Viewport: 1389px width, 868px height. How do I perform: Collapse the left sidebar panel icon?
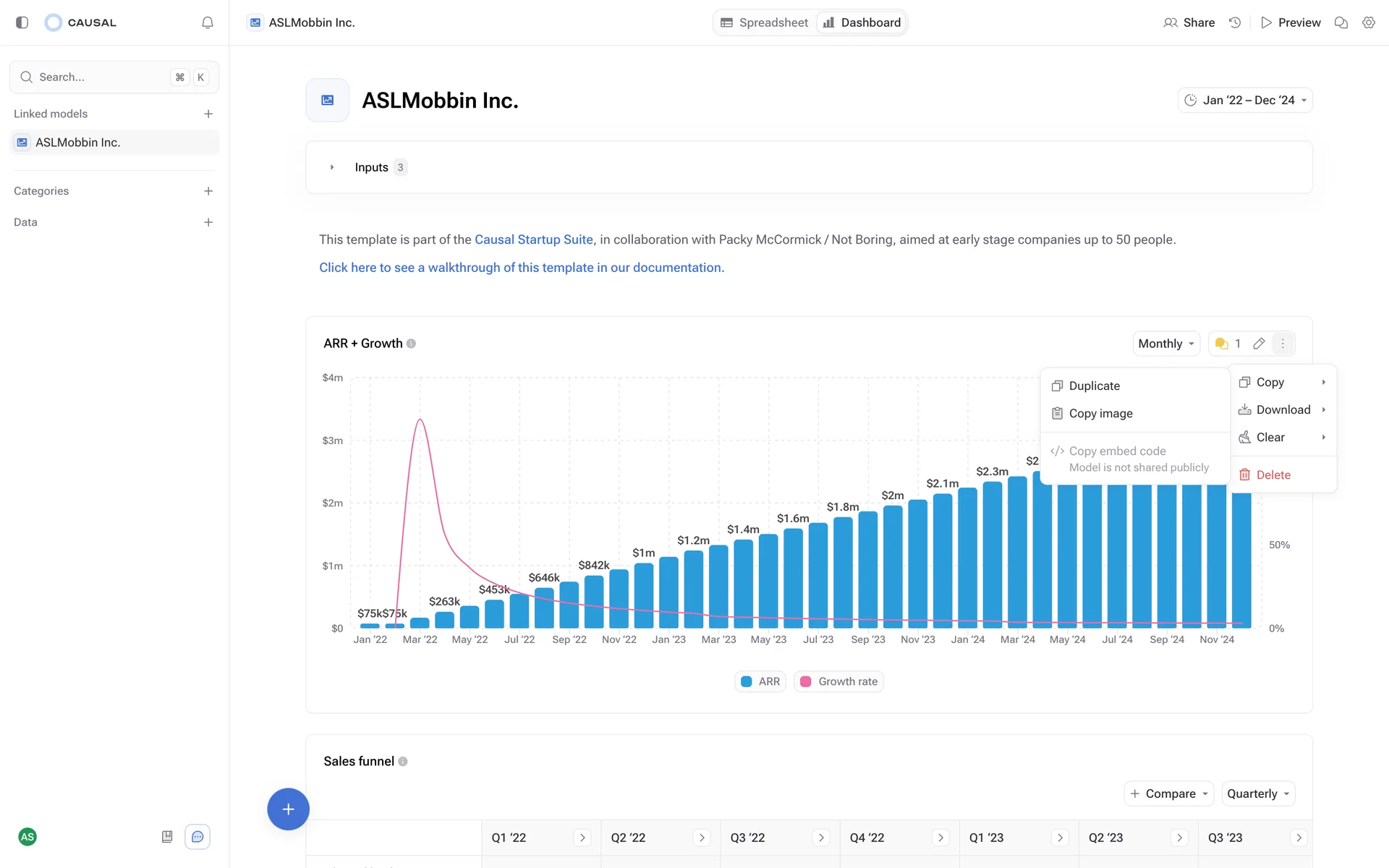click(22, 22)
